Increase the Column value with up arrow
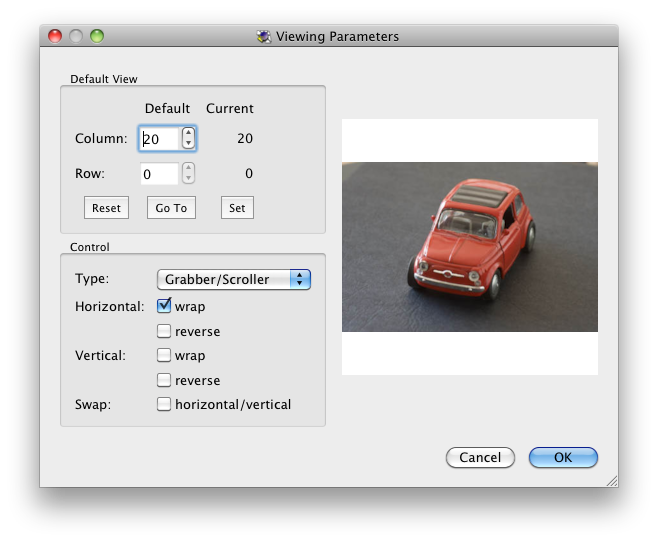This screenshot has height=542, width=658. 188,133
